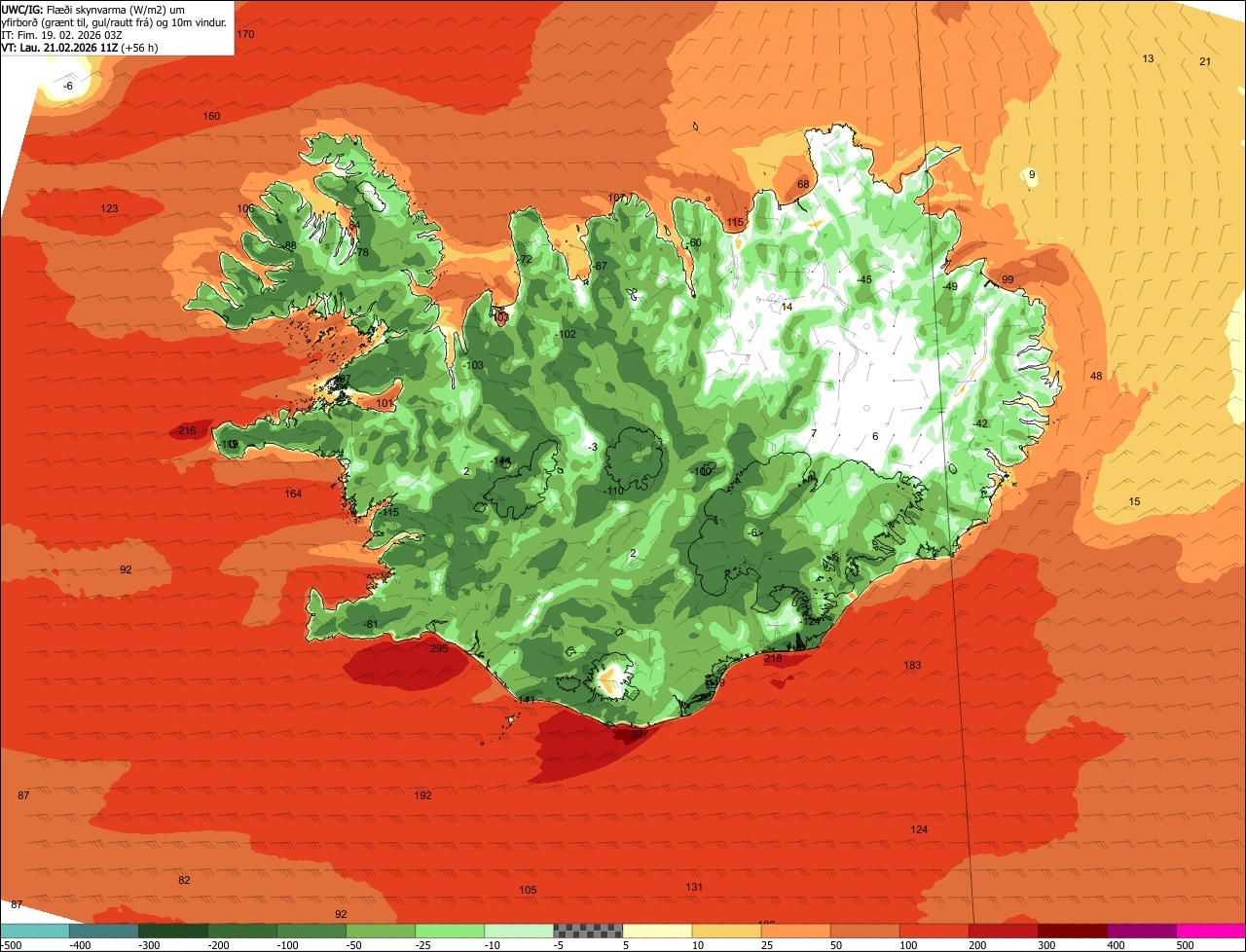1246x952 pixels.
Task: Click the map value '68' on the north coast
Action: pyautogui.click(x=803, y=184)
